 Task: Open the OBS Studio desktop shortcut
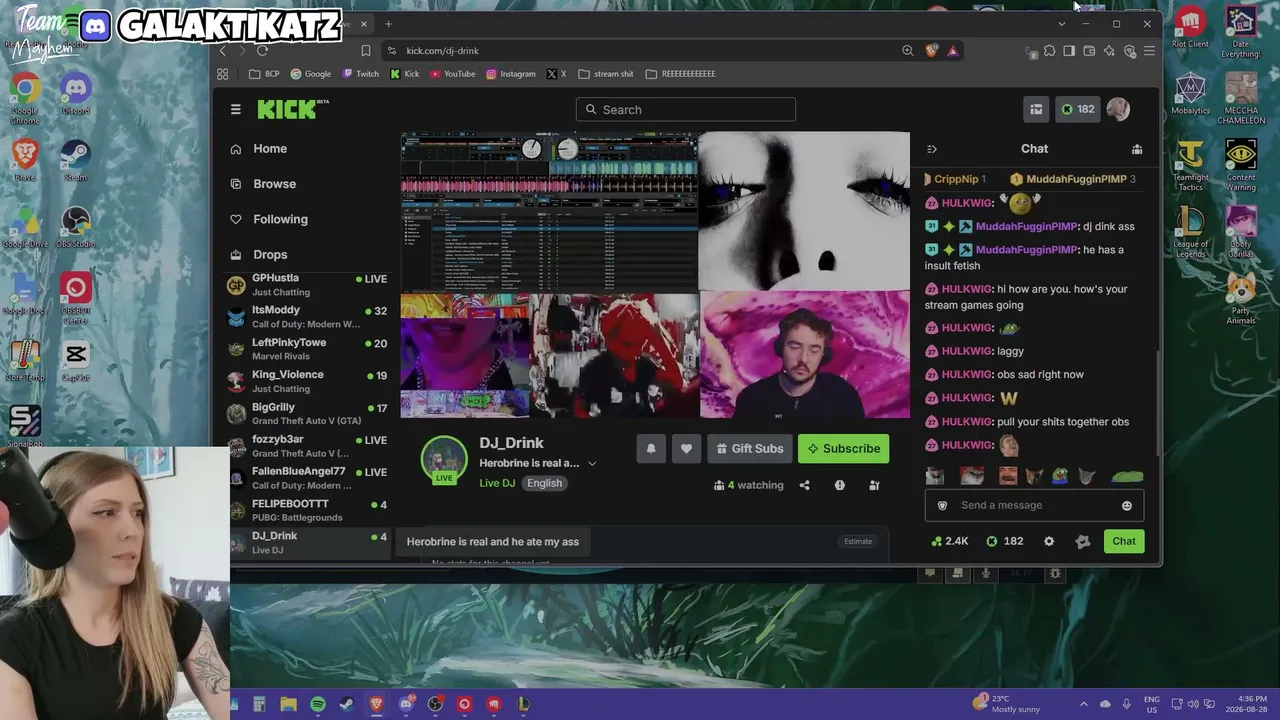click(76, 228)
